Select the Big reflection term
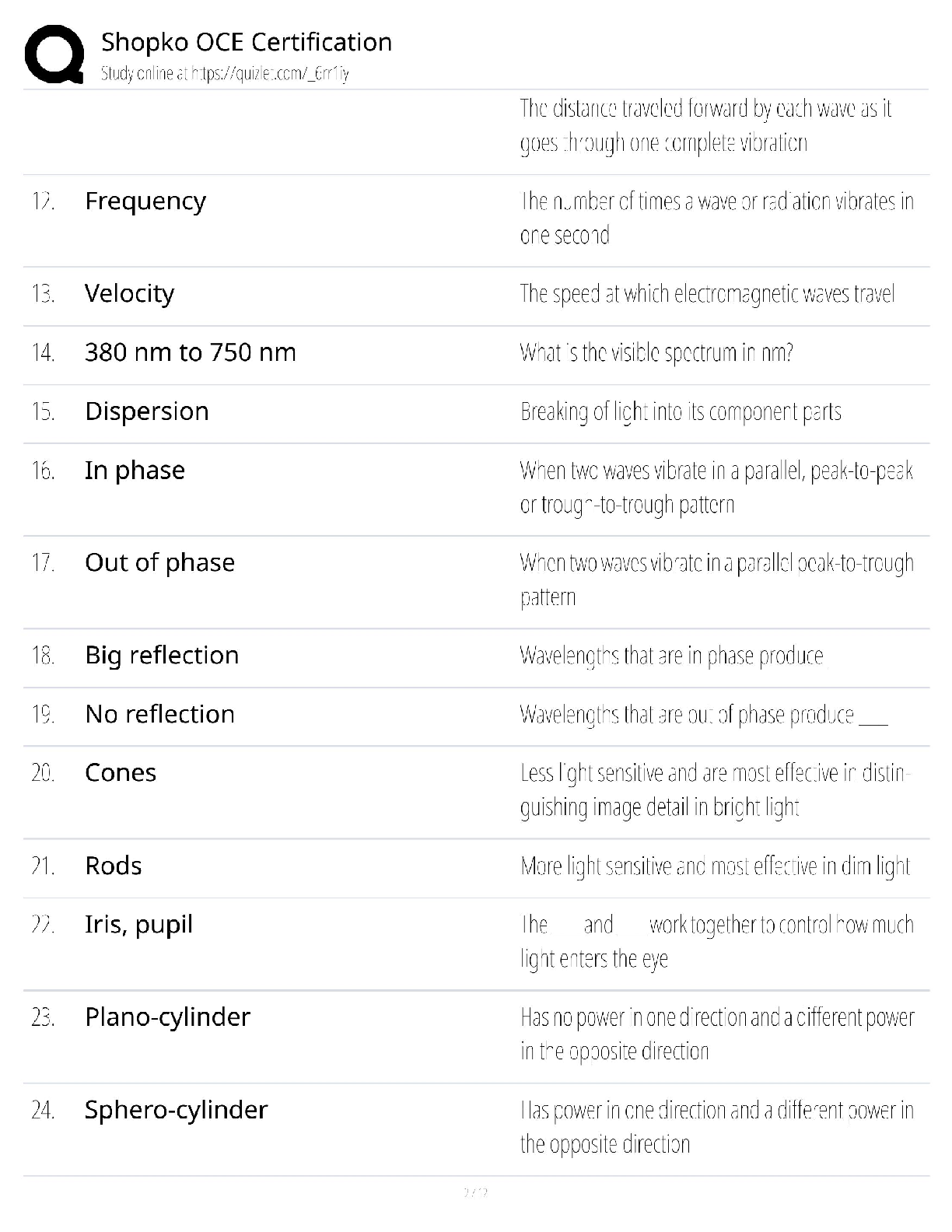The width and height of the screenshot is (952, 1232). 162,656
